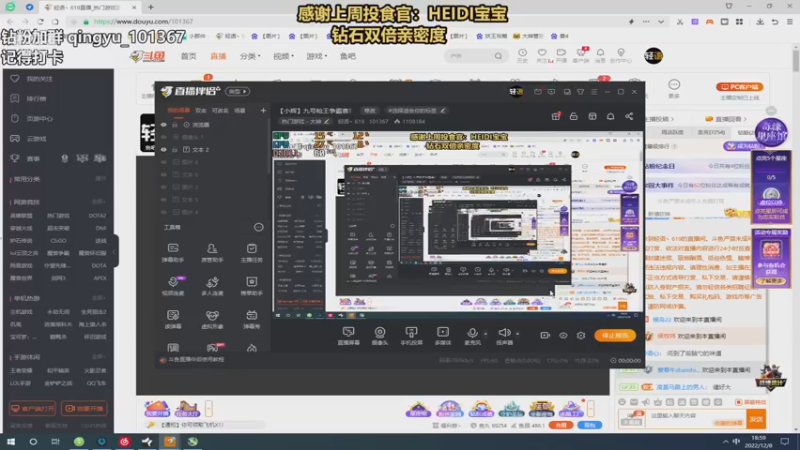The width and height of the screenshot is (800, 450).
Task: Edit the 热门游戏 category selector
Action: 305,121
